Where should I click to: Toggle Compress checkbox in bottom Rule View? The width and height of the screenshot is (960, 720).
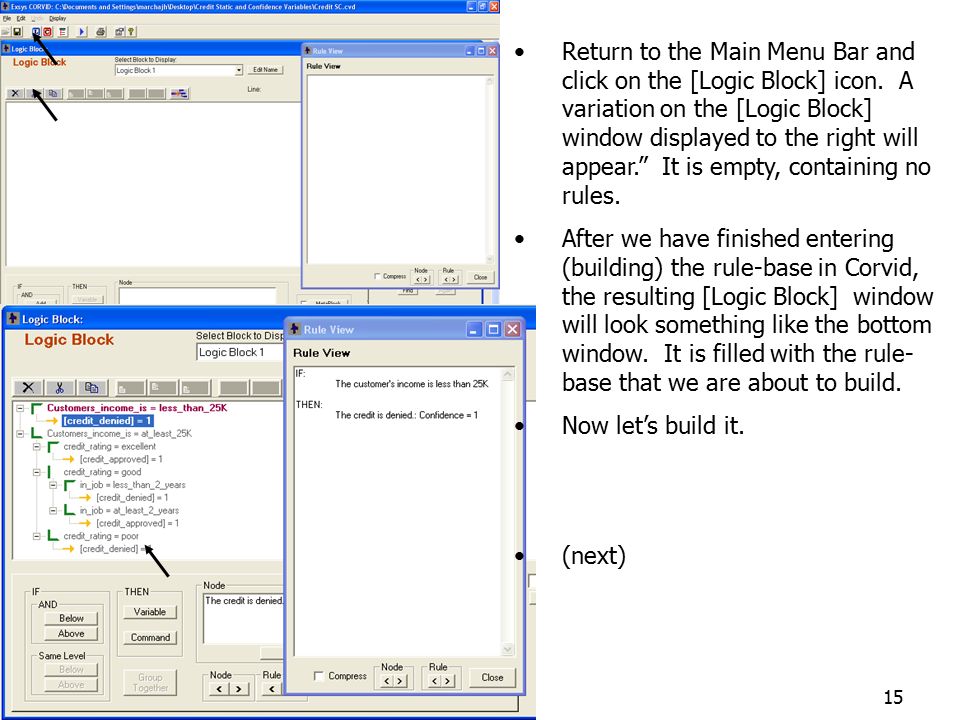point(318,676)
